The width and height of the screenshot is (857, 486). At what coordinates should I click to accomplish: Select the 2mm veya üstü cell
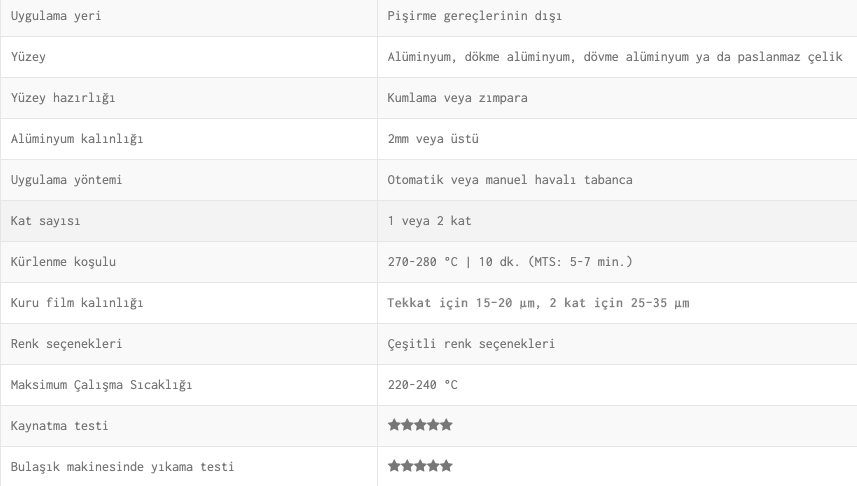click(x=617, y=139)
